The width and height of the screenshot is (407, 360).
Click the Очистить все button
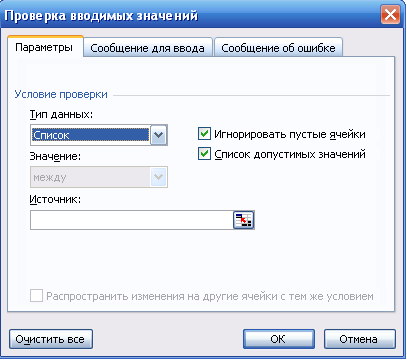tap(50, 339)
